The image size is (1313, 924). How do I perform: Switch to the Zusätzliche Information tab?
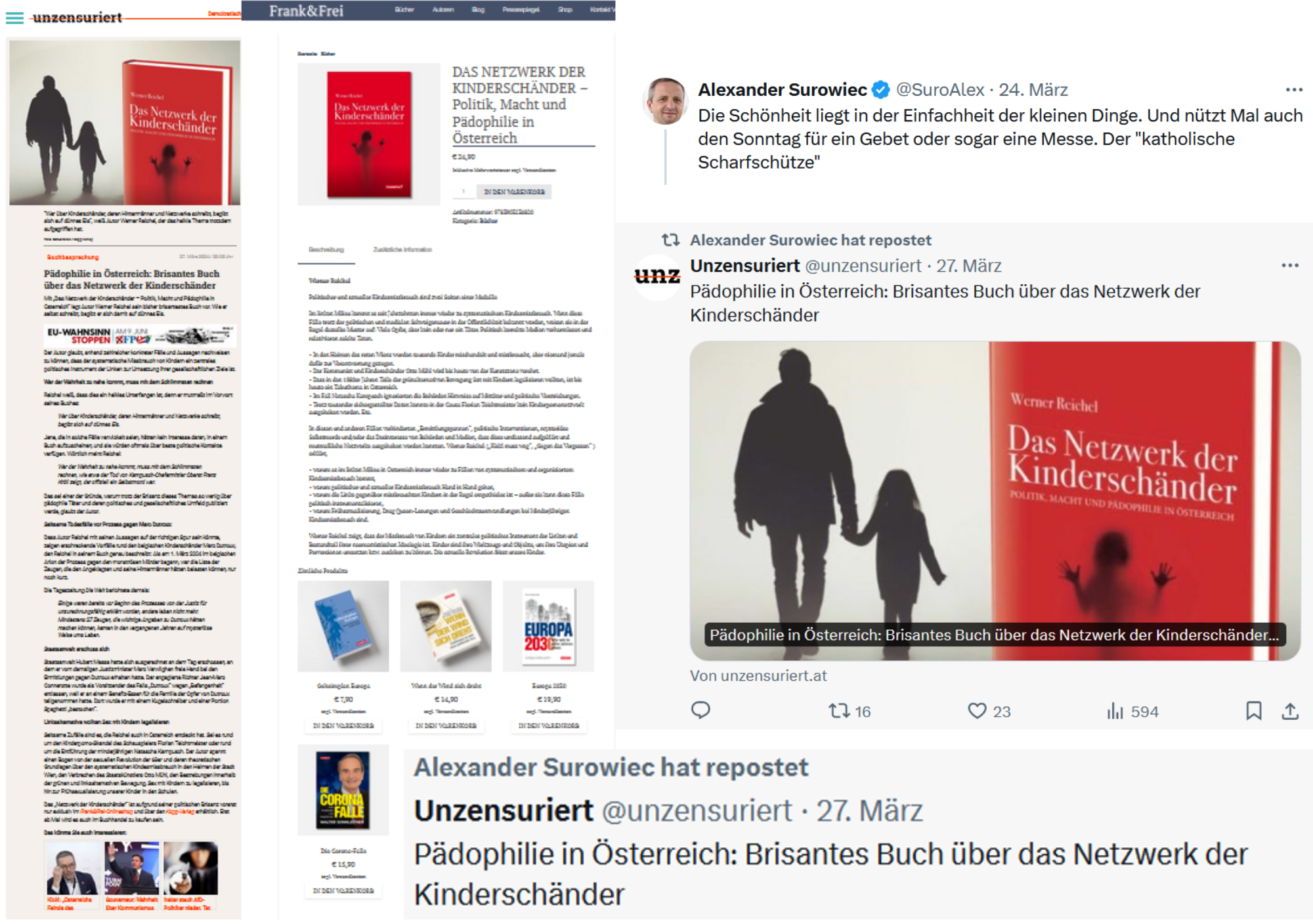click(x=402, y=249)
